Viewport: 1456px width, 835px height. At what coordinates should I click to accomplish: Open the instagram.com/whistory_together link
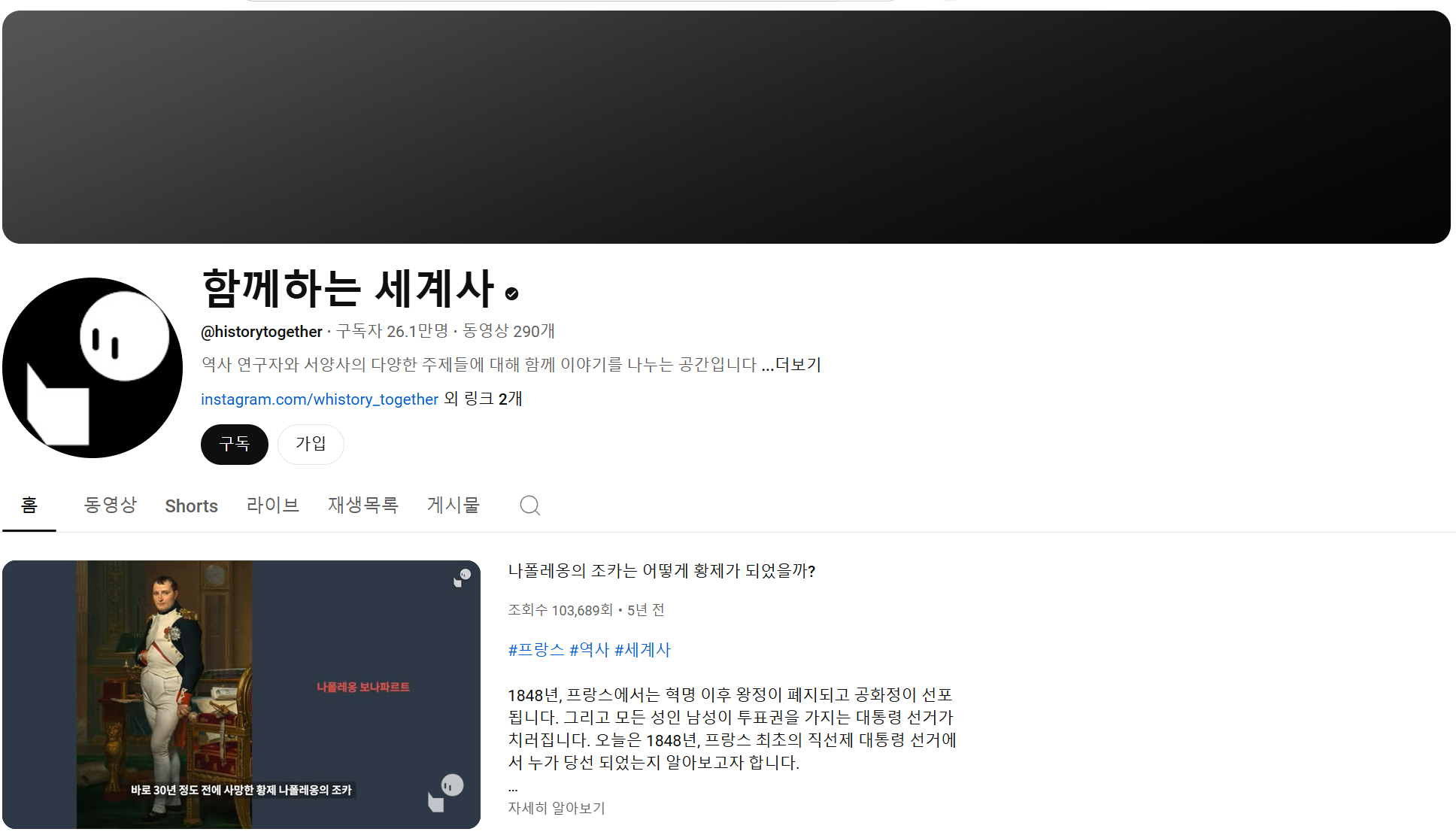[x=319, y=399]
